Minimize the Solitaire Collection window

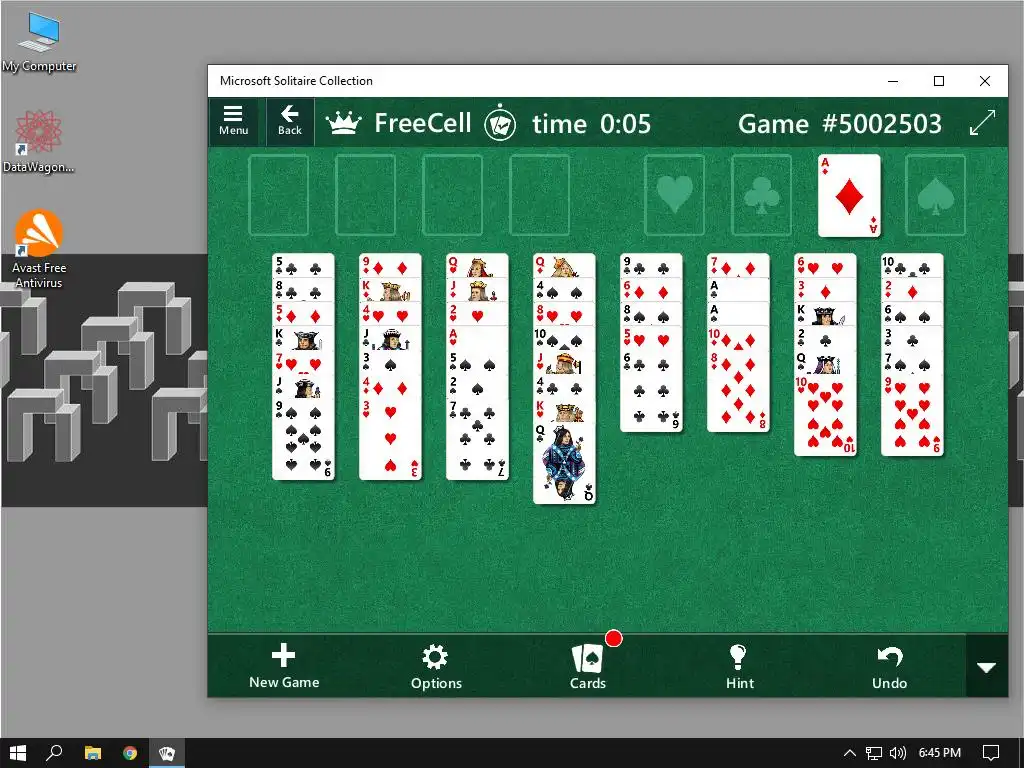pos(893,81)
